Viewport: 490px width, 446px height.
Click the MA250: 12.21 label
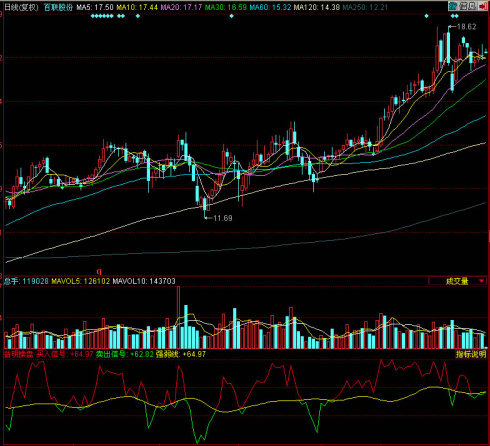pyautogui.click(x=365, y=7)
